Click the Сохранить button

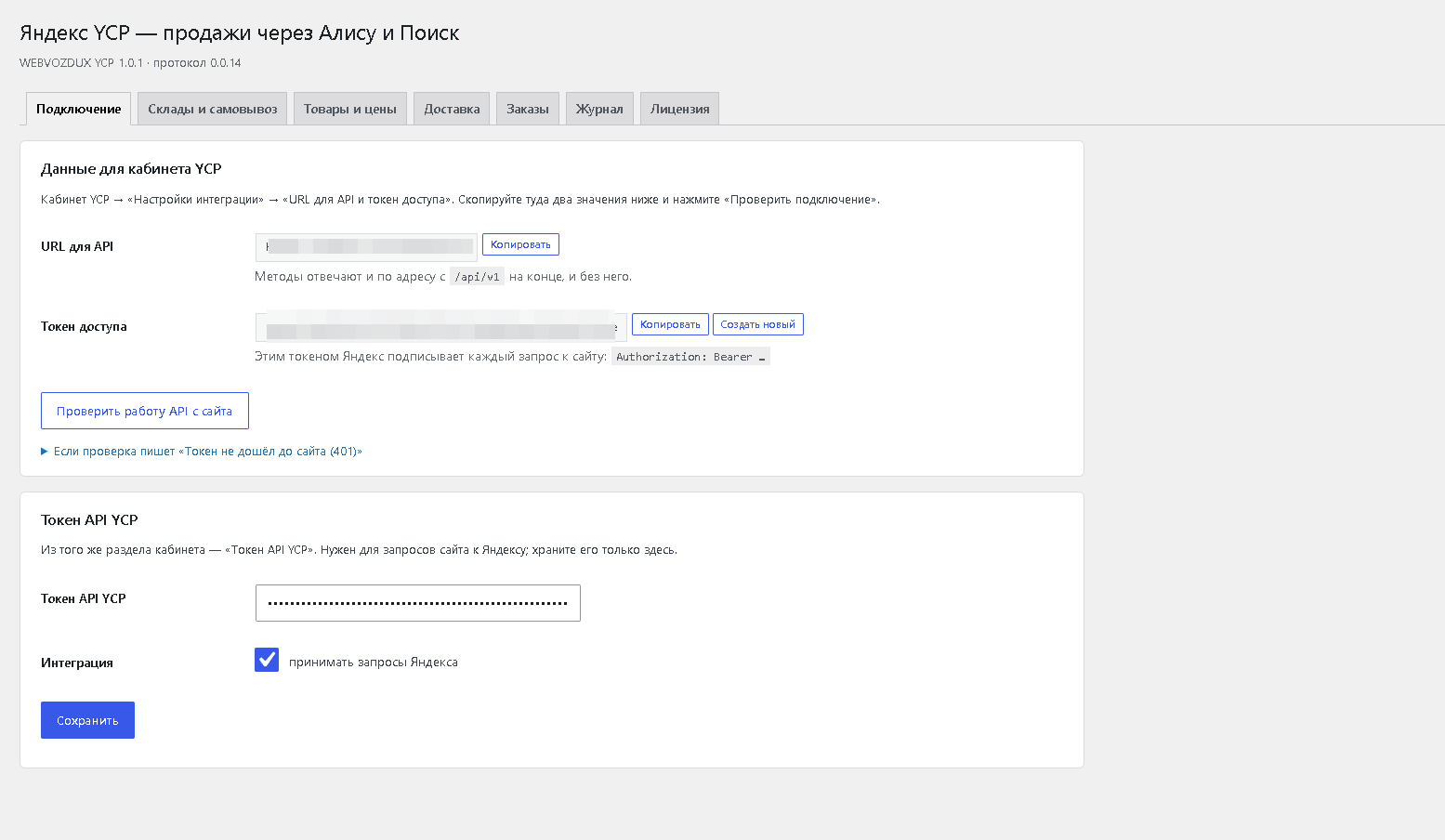[87, 720]
